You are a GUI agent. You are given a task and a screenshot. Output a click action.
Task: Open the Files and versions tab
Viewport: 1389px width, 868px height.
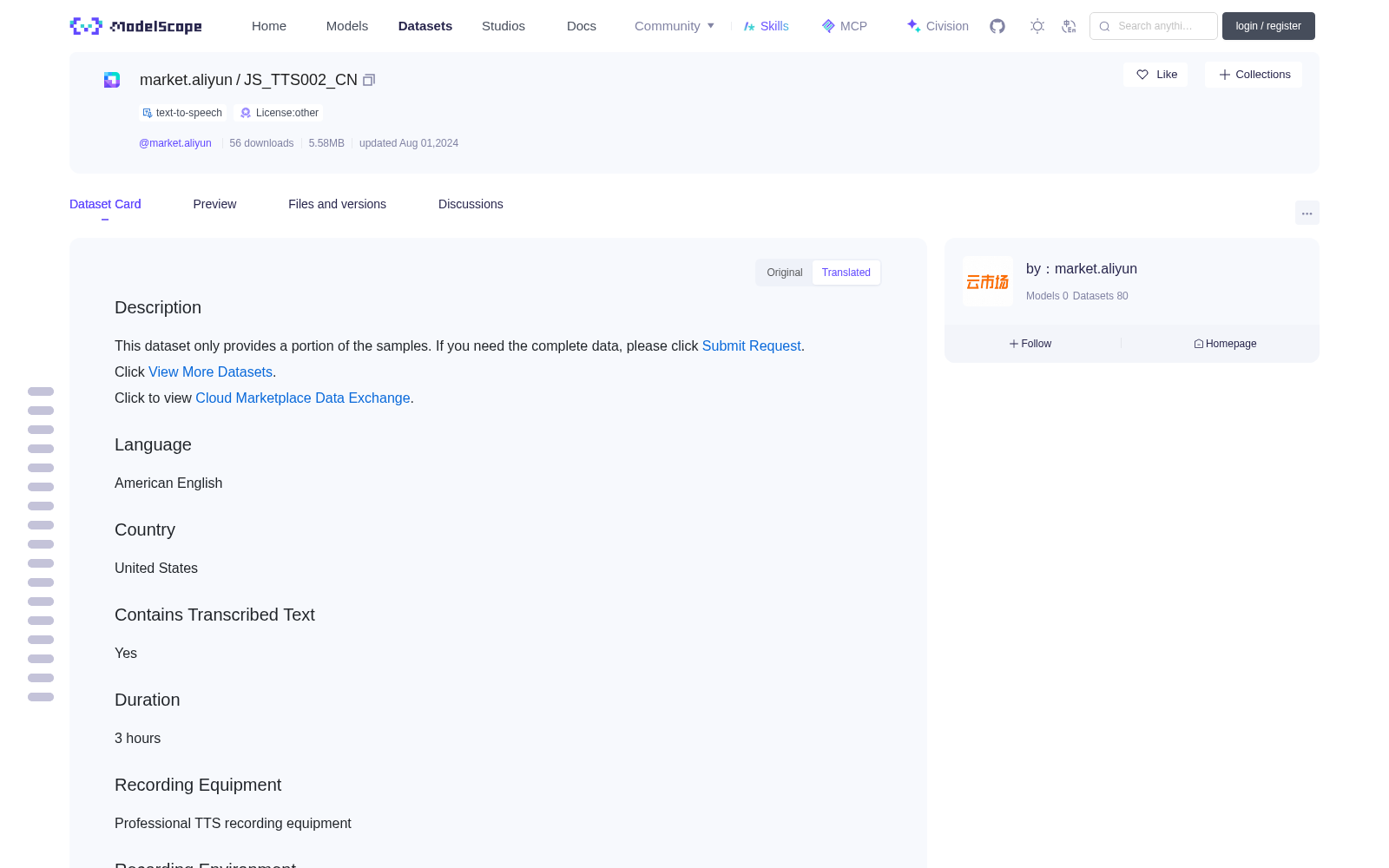(337, 204)
